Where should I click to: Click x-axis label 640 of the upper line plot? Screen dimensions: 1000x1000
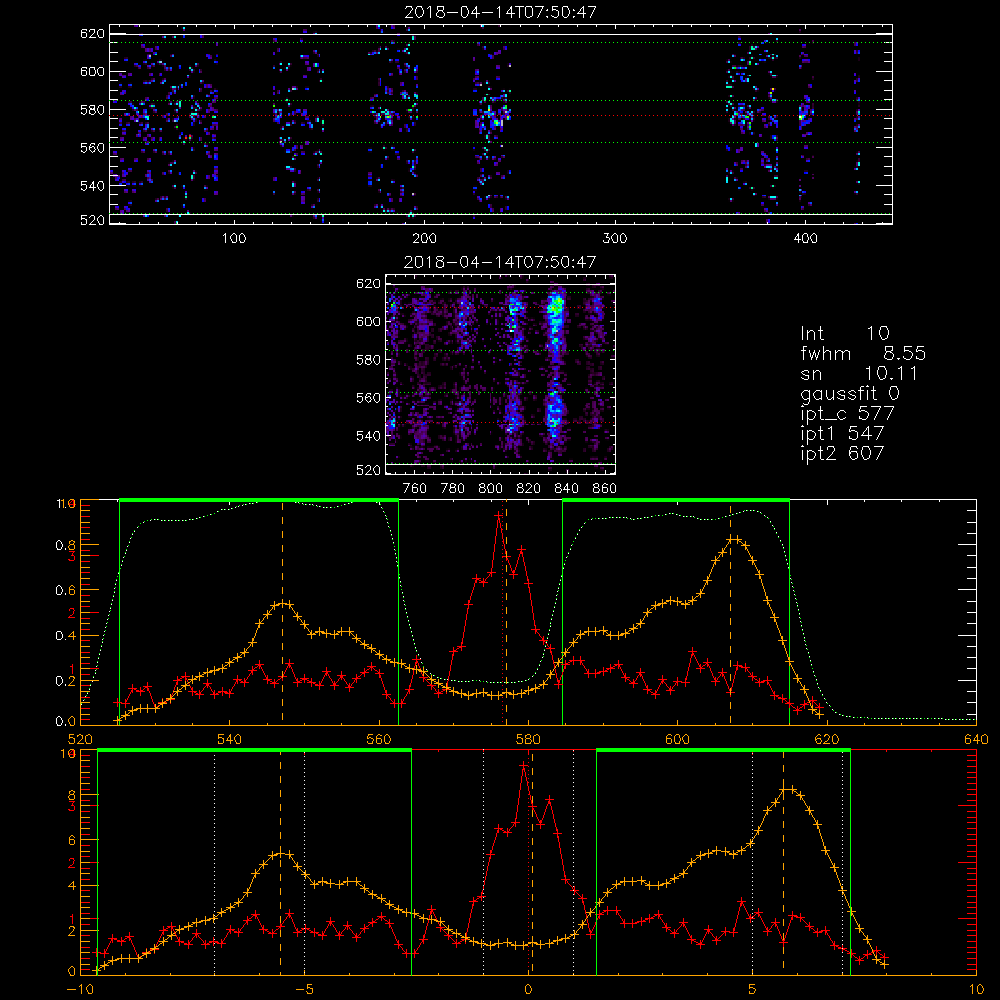pos(976,740)
